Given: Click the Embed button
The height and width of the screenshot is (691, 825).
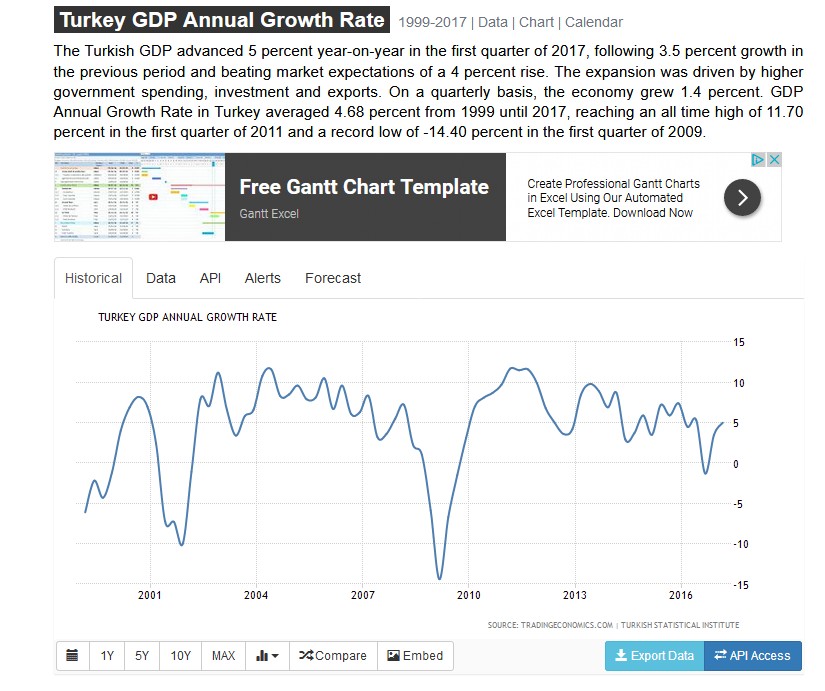Looking at the screenshot, I should click(x=415, y=656).
